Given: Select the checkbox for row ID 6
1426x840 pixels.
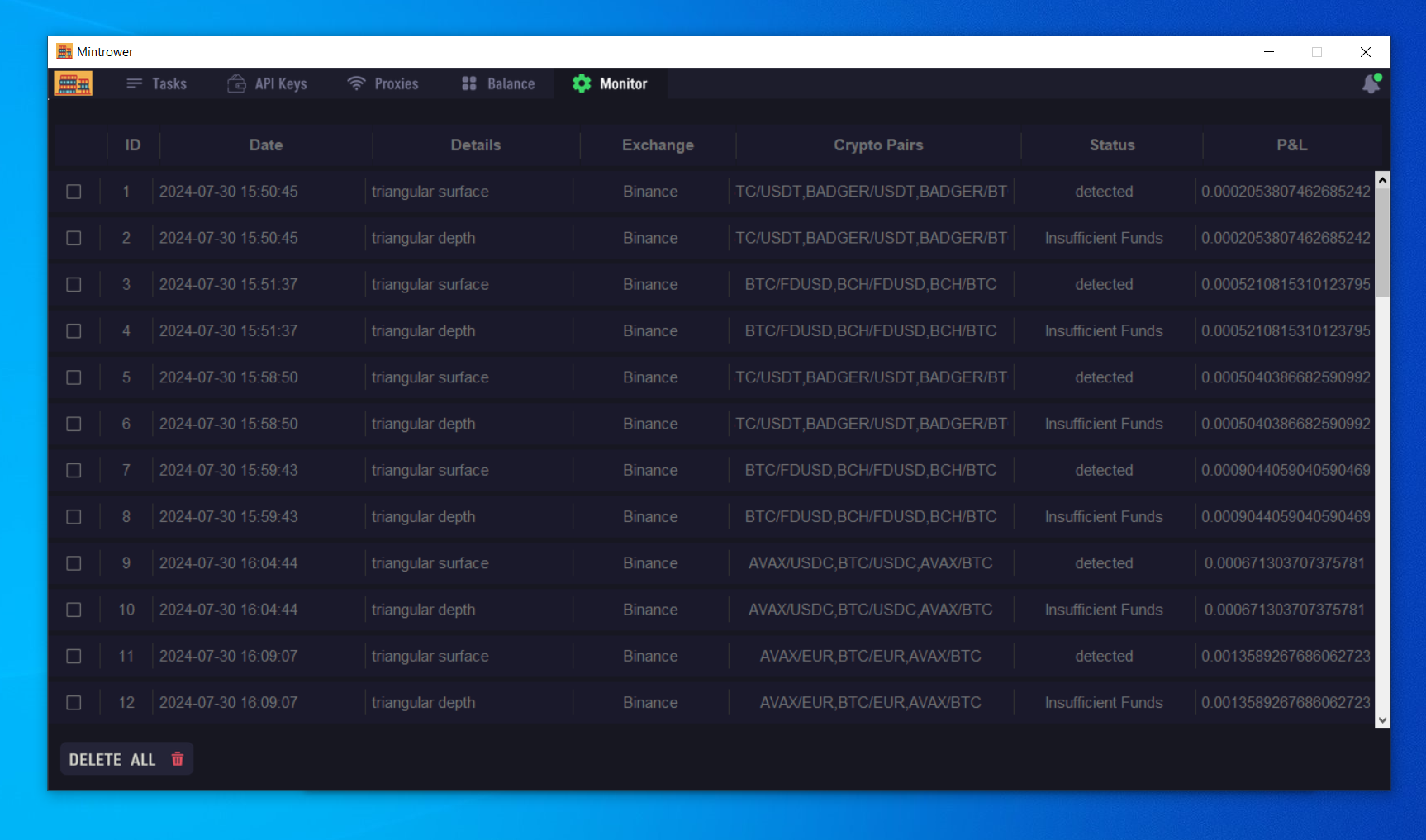Looking at the screenshot, I should click(74, 424).
